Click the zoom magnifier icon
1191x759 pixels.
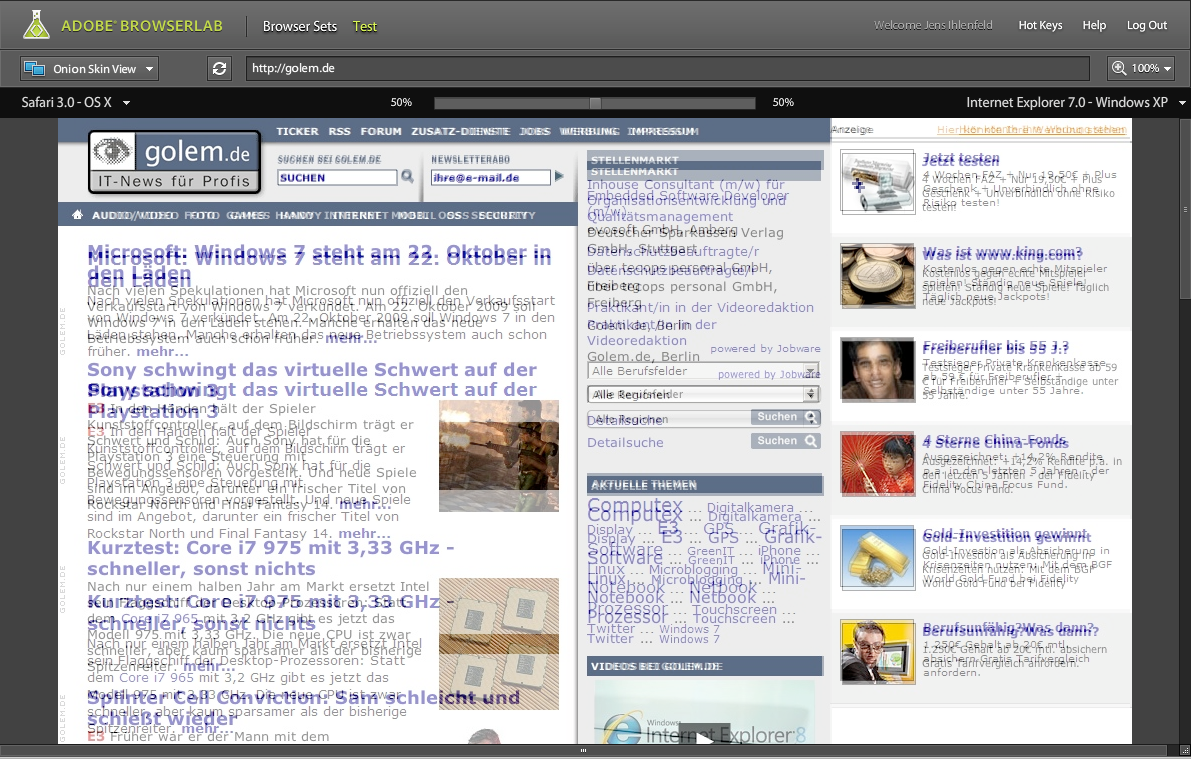(1119, 68)
